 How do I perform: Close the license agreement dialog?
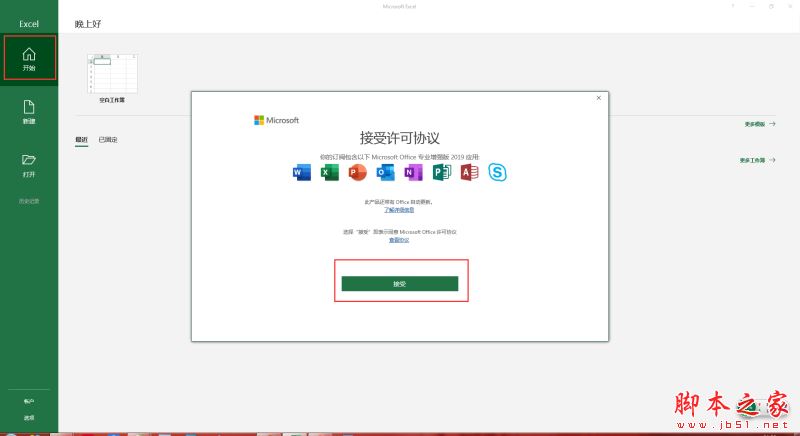(598, 98)
